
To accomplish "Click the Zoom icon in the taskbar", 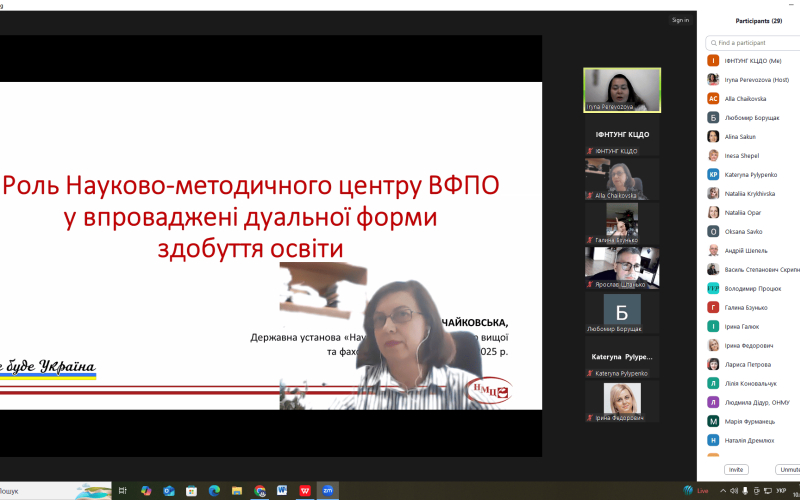I will pyautogui.click(x=328, y=491).
